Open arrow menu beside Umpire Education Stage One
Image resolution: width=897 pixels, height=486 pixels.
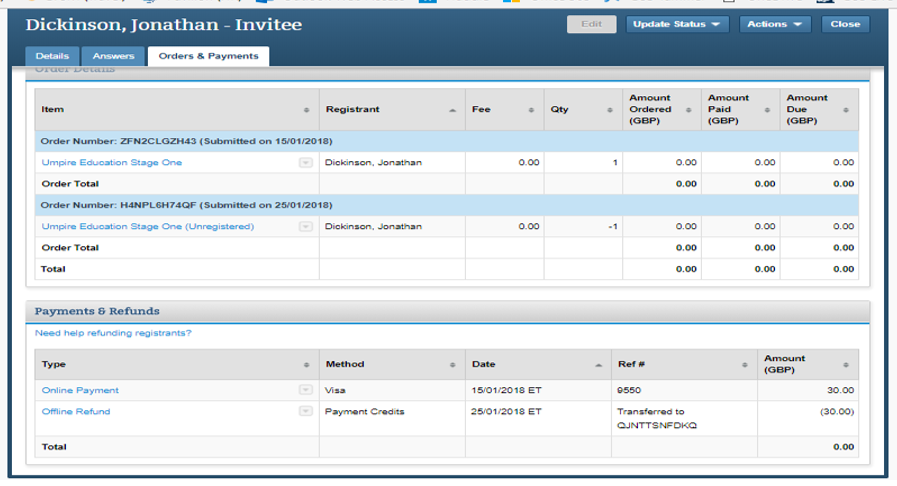coord(306,162)
